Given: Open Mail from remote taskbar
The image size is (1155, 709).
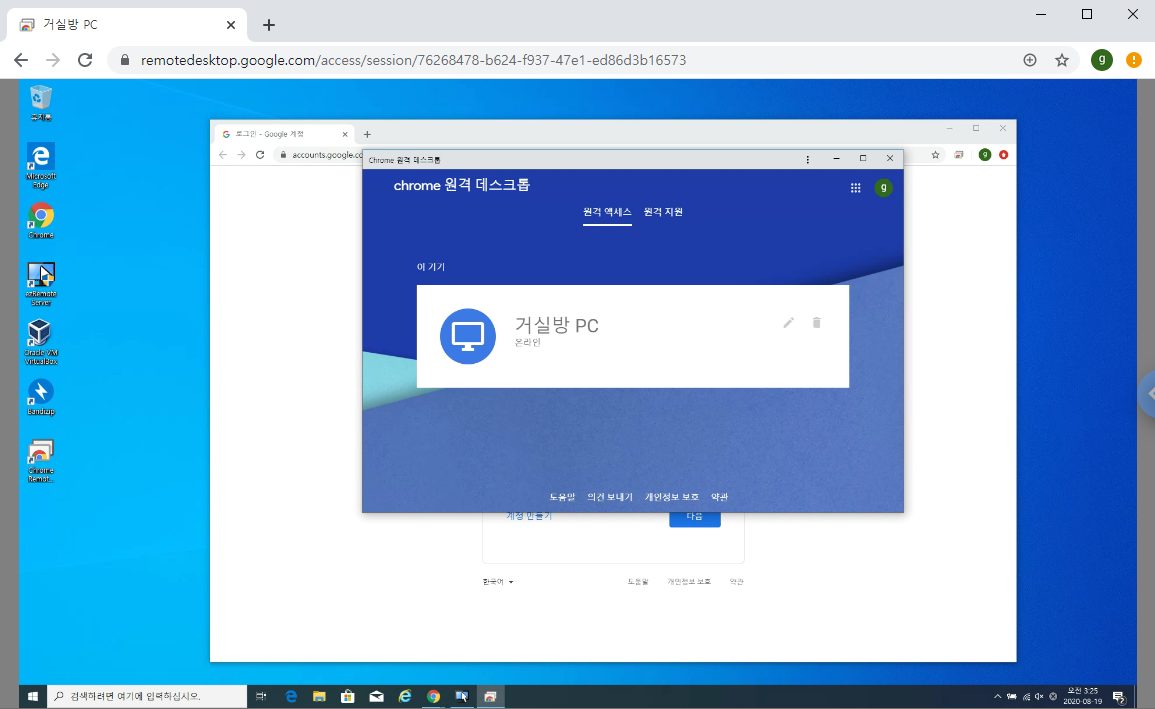Looking at the screenshot, I should coord(376,696).
